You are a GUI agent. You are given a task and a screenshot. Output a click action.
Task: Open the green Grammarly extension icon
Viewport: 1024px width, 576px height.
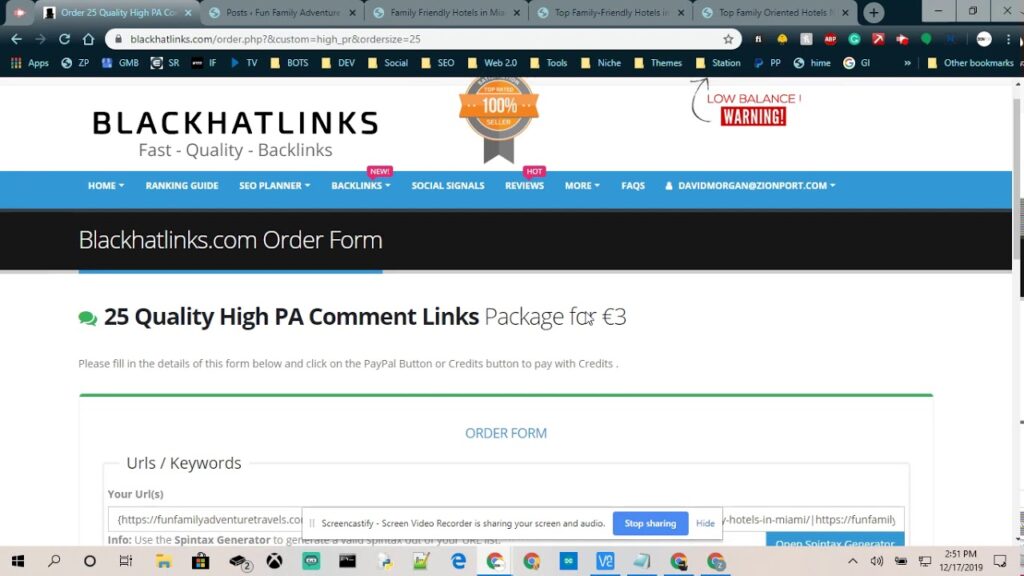tap(854, 39)
